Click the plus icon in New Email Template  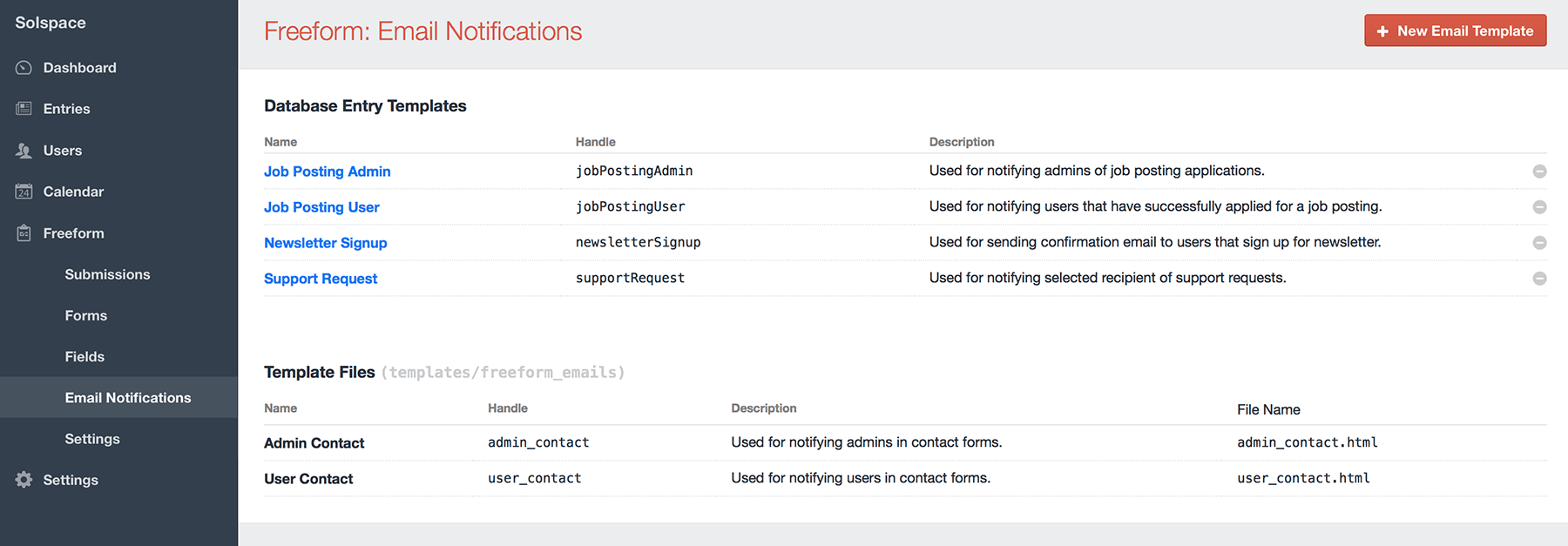point(1382,31)
